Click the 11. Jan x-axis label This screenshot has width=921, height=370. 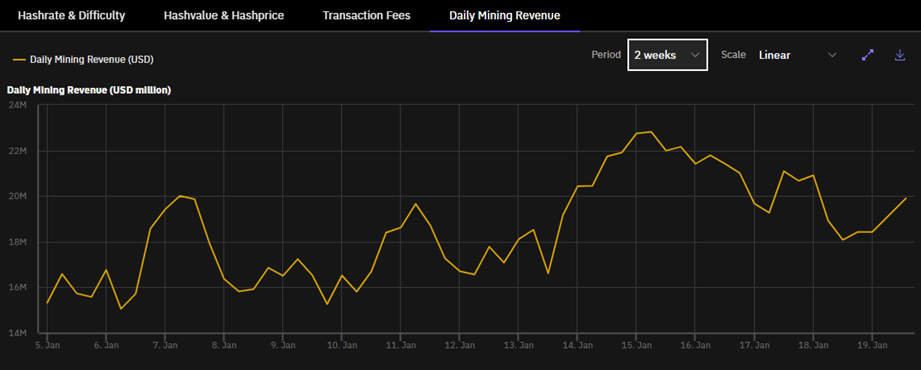401,345
